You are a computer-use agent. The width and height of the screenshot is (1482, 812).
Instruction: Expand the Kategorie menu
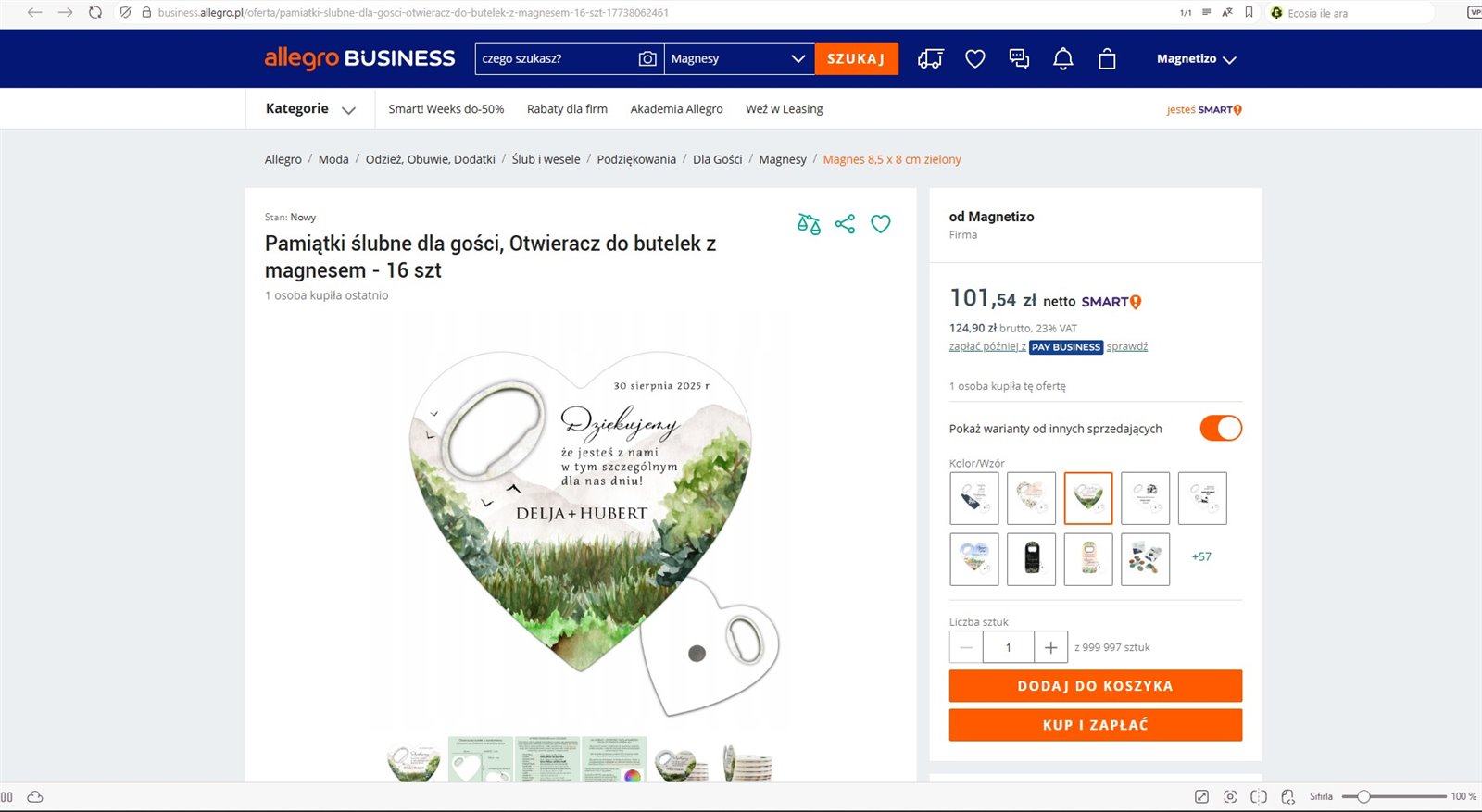coord(310,109)
